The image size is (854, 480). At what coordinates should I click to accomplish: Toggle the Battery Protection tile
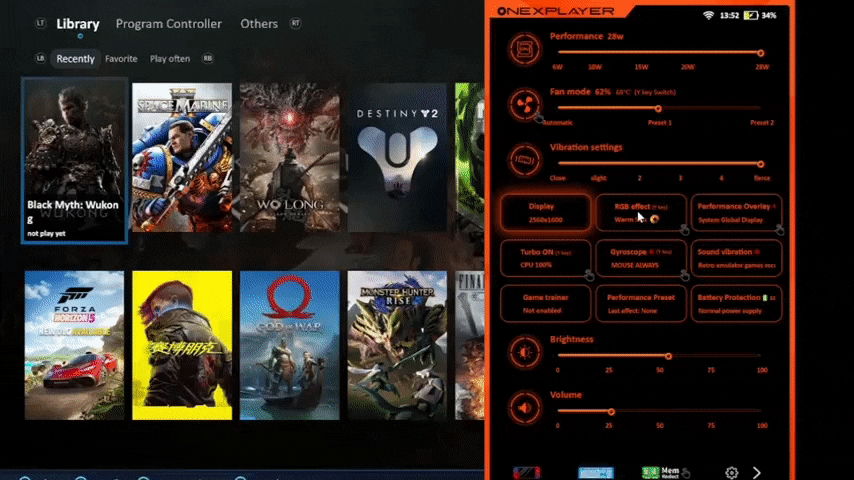click(736, 303)
